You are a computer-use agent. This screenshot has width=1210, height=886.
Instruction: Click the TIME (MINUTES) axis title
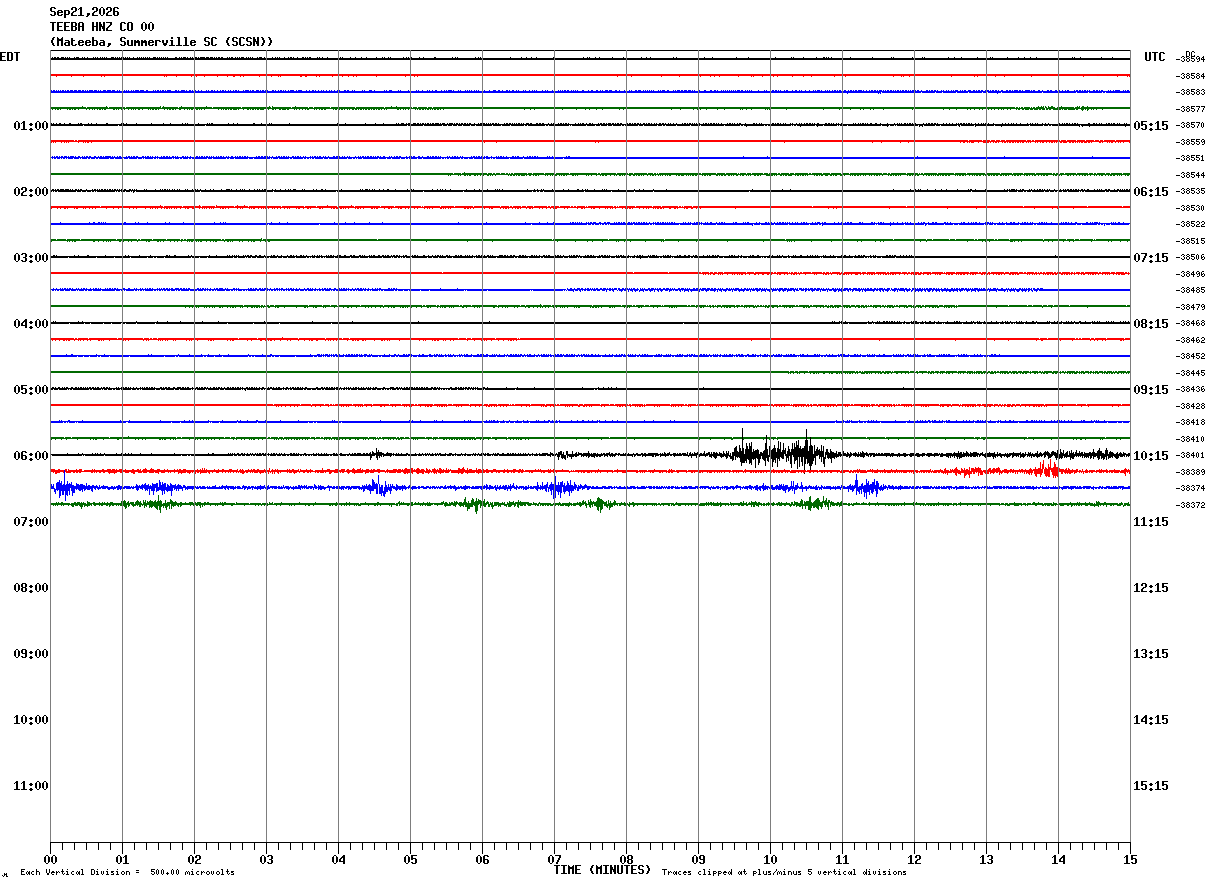pos(602,870)
